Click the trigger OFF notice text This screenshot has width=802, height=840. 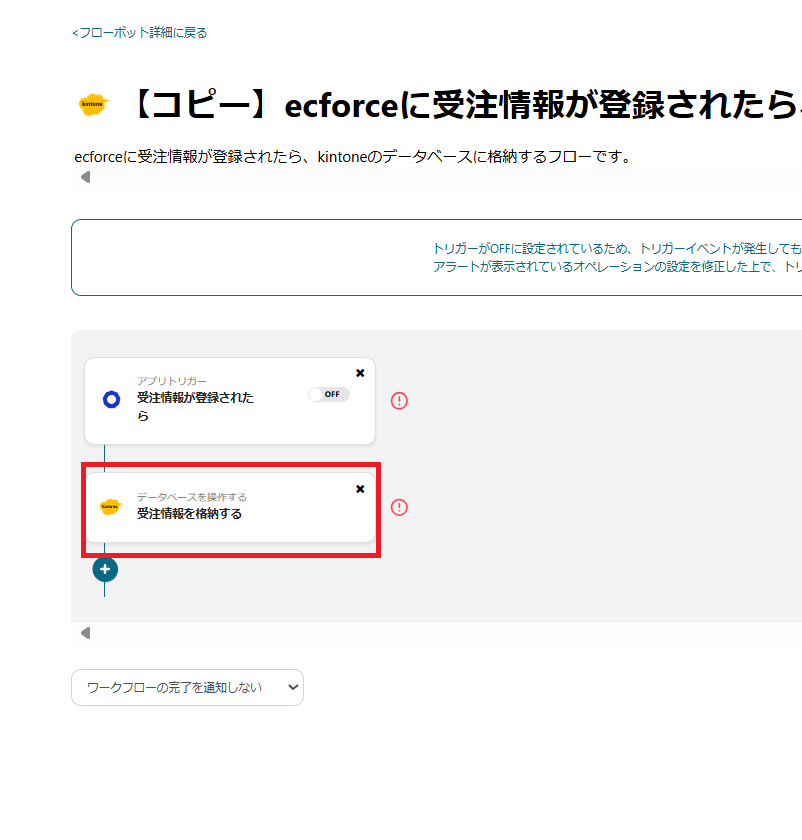point(617,257)
